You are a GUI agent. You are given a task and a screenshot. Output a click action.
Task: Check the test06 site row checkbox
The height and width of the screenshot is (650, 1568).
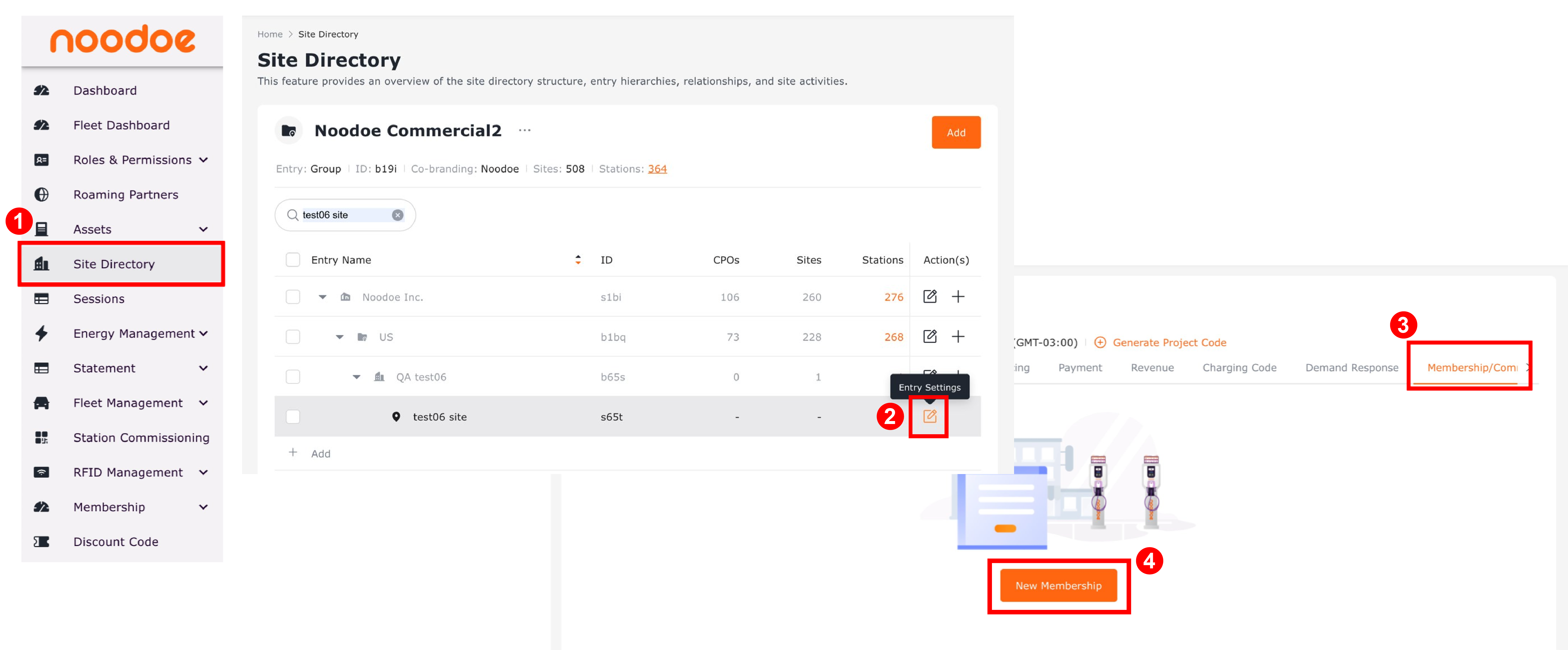pyautogui.click(x=293, y=416)
